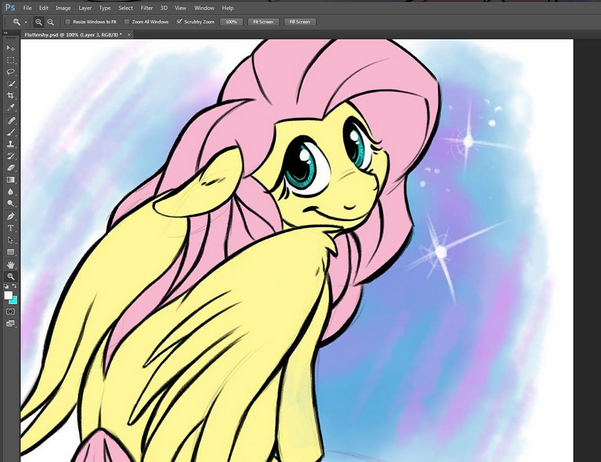This screenshot has width=601, height=462.
Task: Select the Dodge tool
Action: tap(10, 204)
